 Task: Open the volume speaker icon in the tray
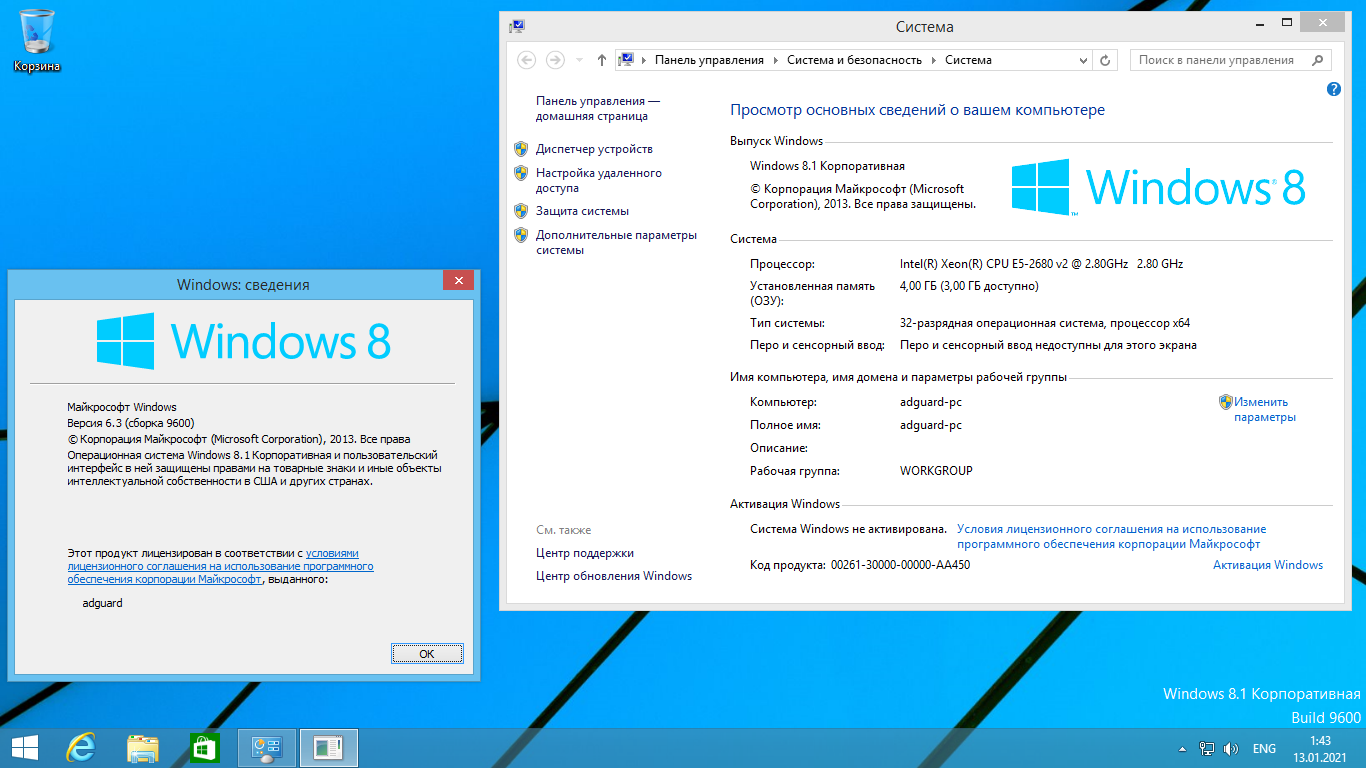pos(1231,748)
